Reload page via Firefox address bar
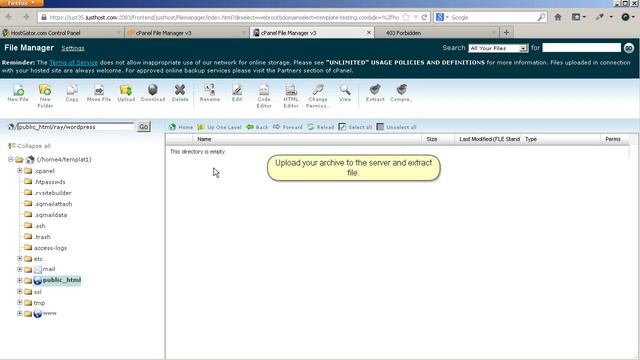 click(424, 17)
